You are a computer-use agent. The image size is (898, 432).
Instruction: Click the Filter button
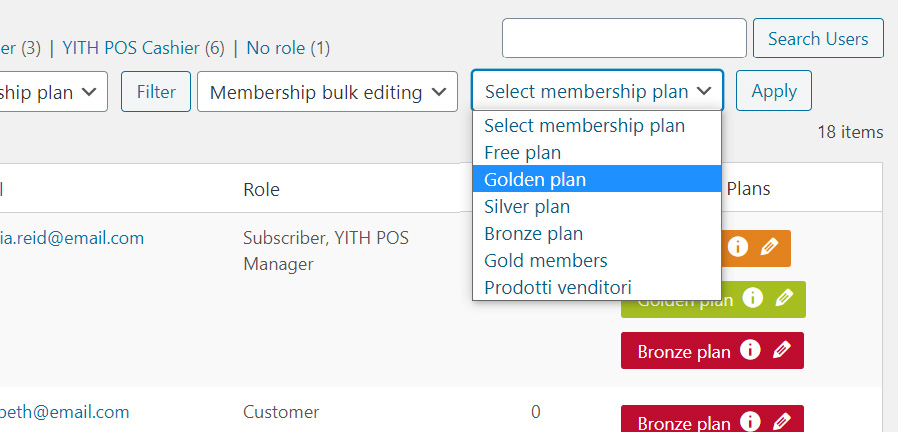[156, 92]
